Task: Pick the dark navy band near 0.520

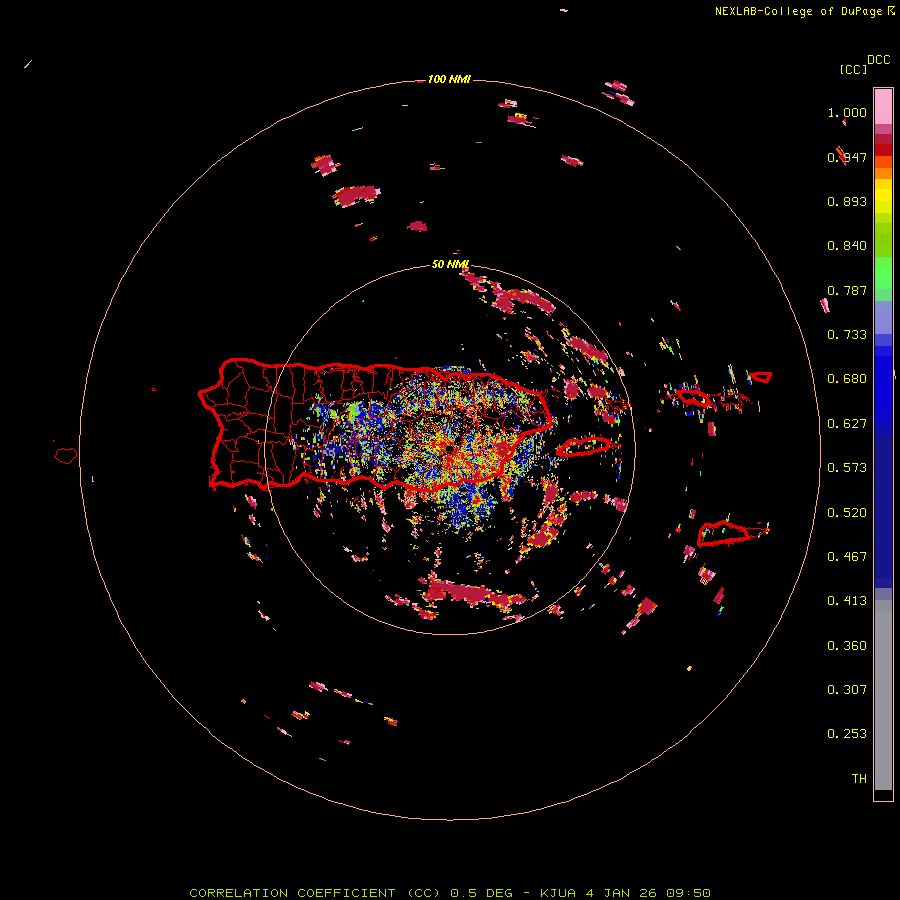Action: [883, 511]
